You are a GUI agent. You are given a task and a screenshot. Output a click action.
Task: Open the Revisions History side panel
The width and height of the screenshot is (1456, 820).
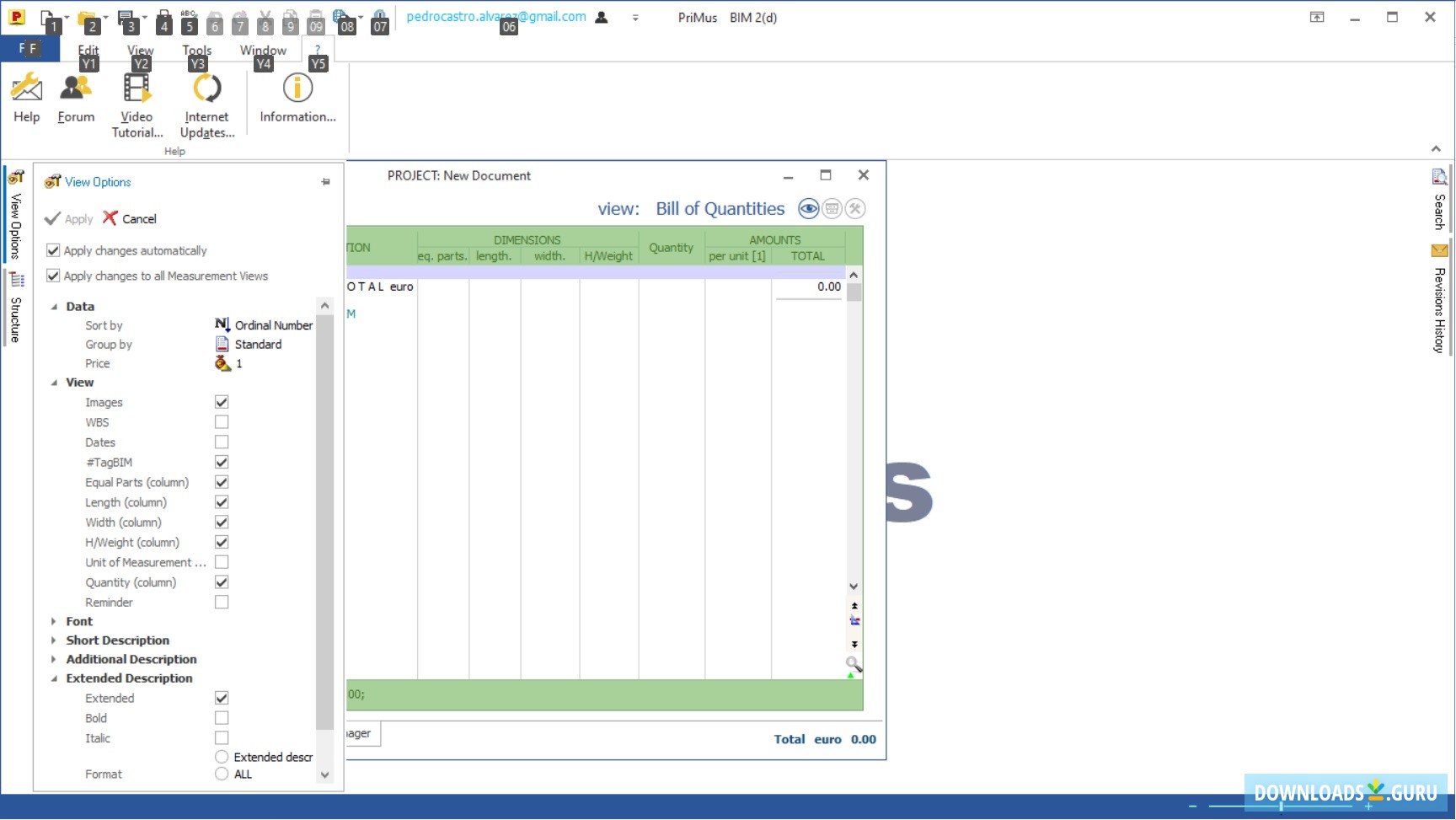click(1439, 299)
